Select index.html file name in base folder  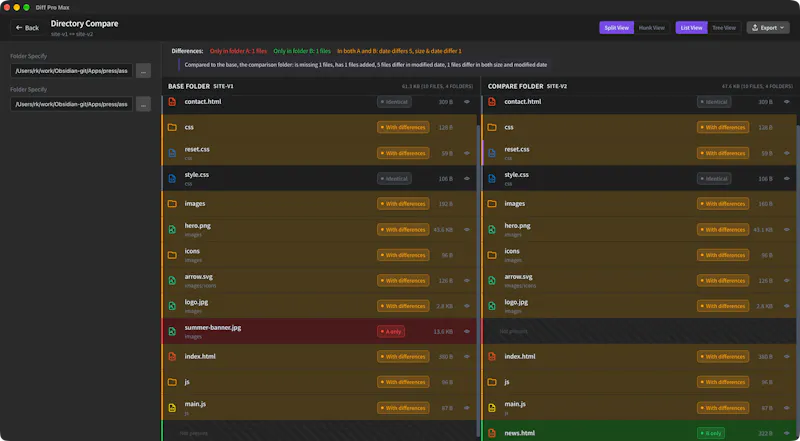tap(200, 356)
